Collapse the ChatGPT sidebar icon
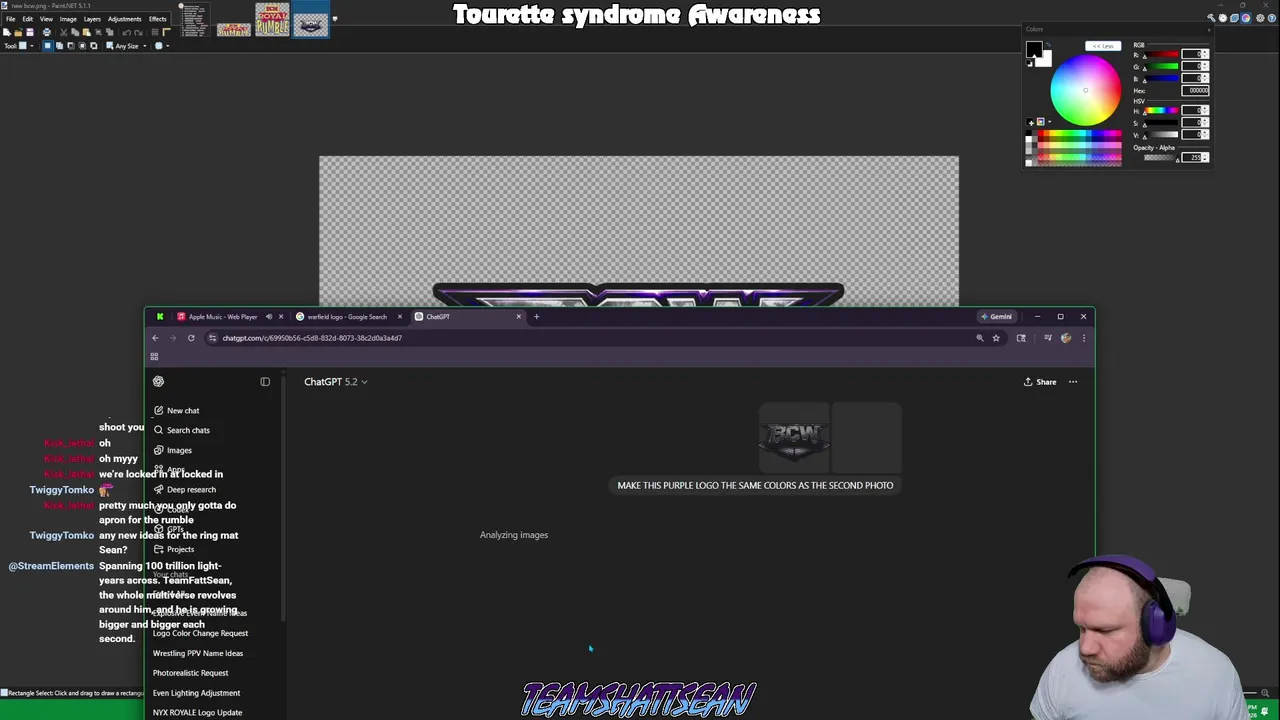Image resolution: width=1280 pixels, height=720 pixels. point(265,381)
